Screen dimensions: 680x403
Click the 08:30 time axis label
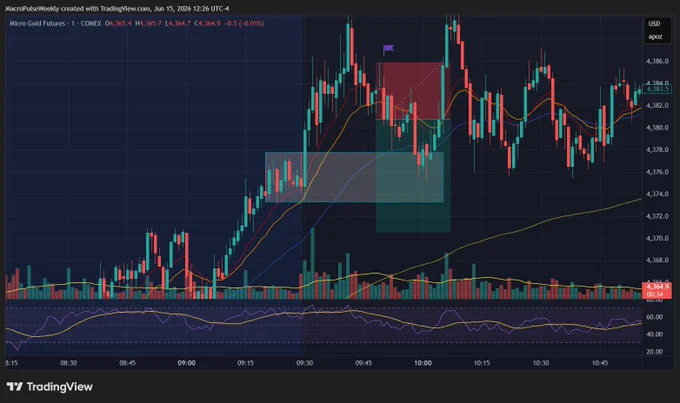tap(69, 363)
